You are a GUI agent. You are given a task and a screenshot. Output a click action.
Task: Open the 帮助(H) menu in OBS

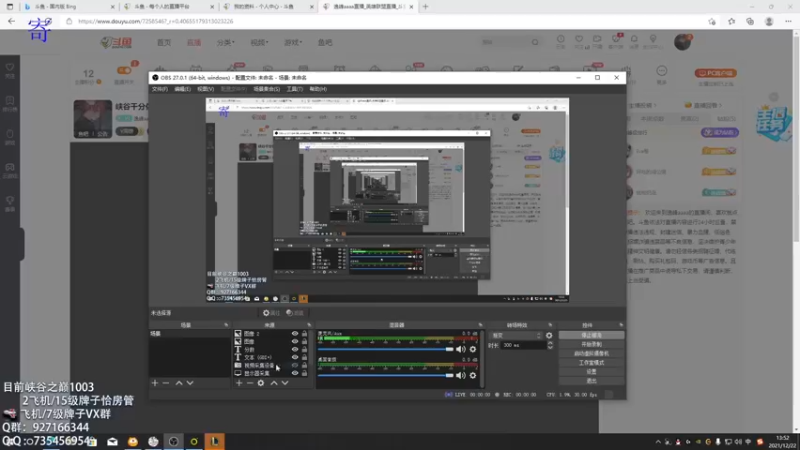point(318,89)
